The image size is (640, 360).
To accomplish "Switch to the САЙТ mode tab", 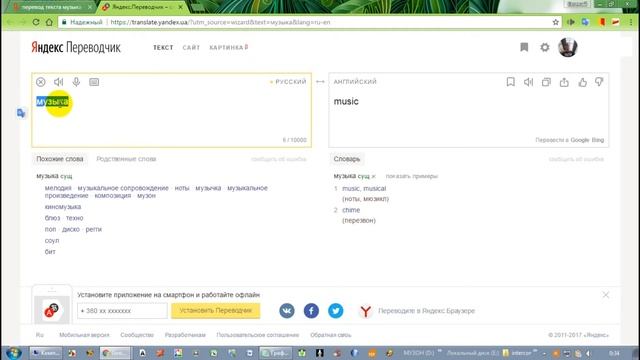I will pyautogui.click(x=191, y=48).
